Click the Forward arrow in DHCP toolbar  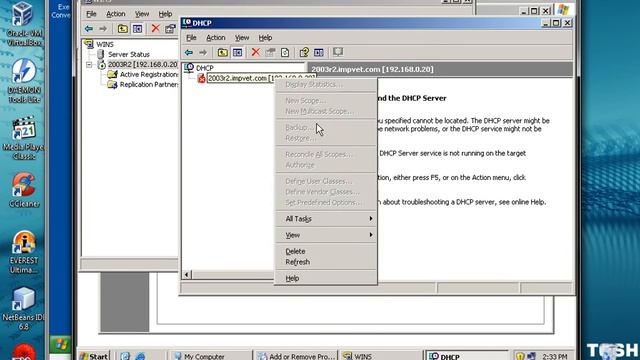pos(203,53)
